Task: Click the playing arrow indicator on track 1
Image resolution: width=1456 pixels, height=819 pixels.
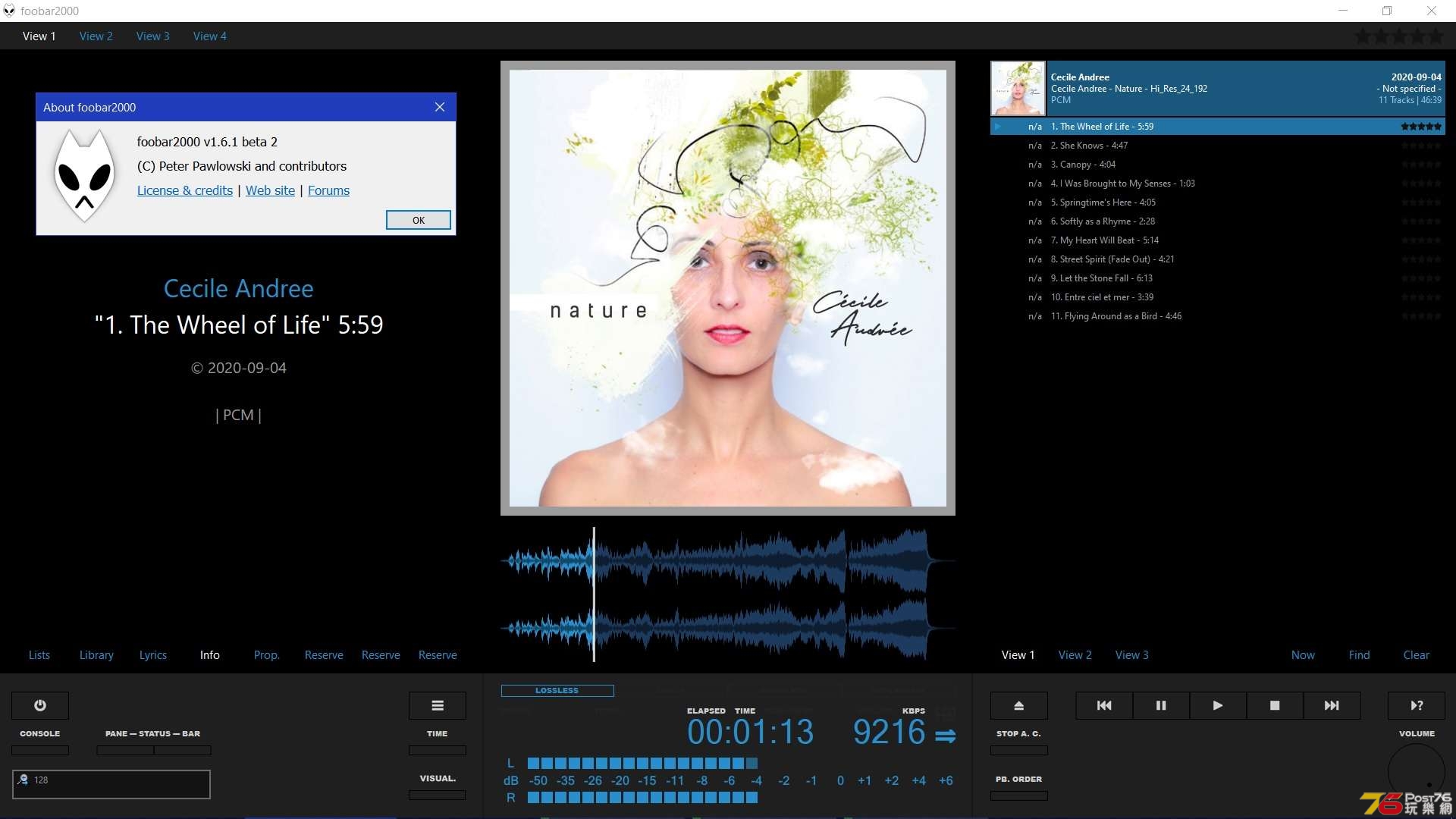Action: point(999,127)
